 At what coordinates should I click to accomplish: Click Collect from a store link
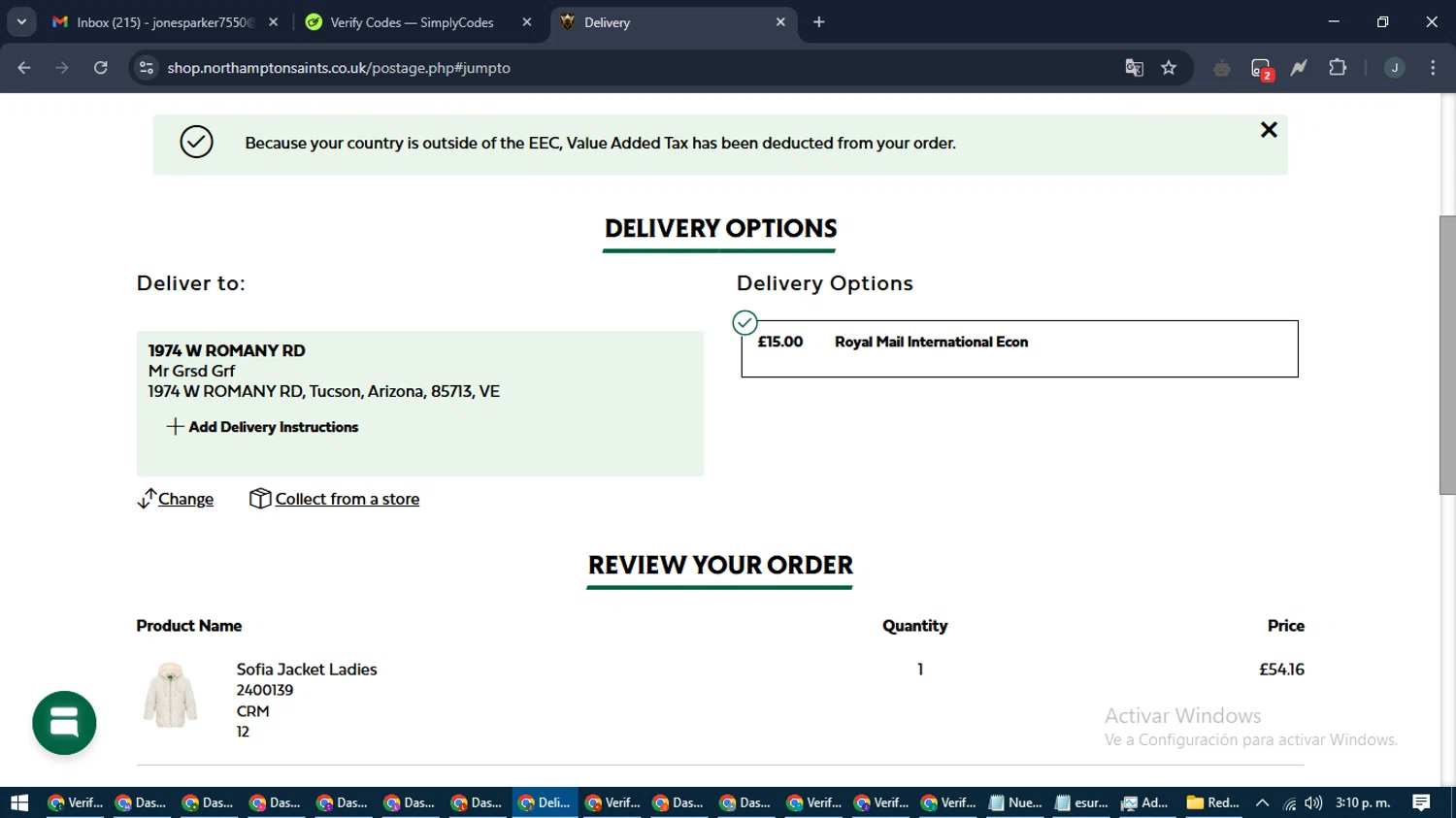347,499
